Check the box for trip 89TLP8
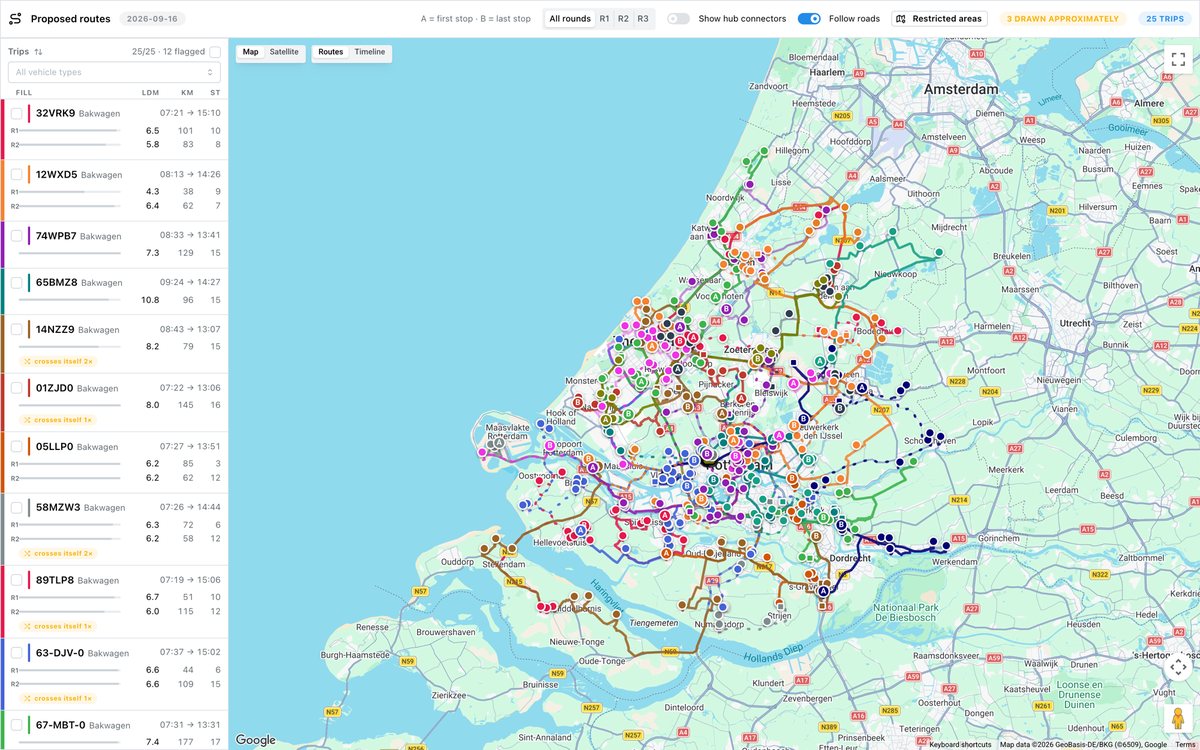Viewport: 1200px width, 750px height. [16, 581]
